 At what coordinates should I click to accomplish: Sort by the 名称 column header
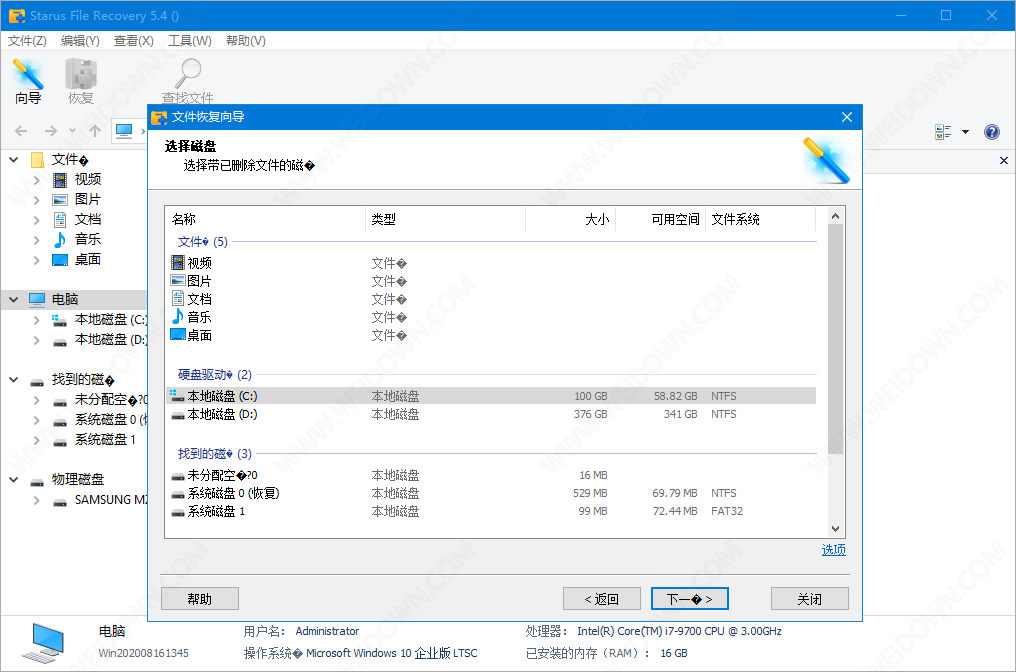tap(266, 219)
